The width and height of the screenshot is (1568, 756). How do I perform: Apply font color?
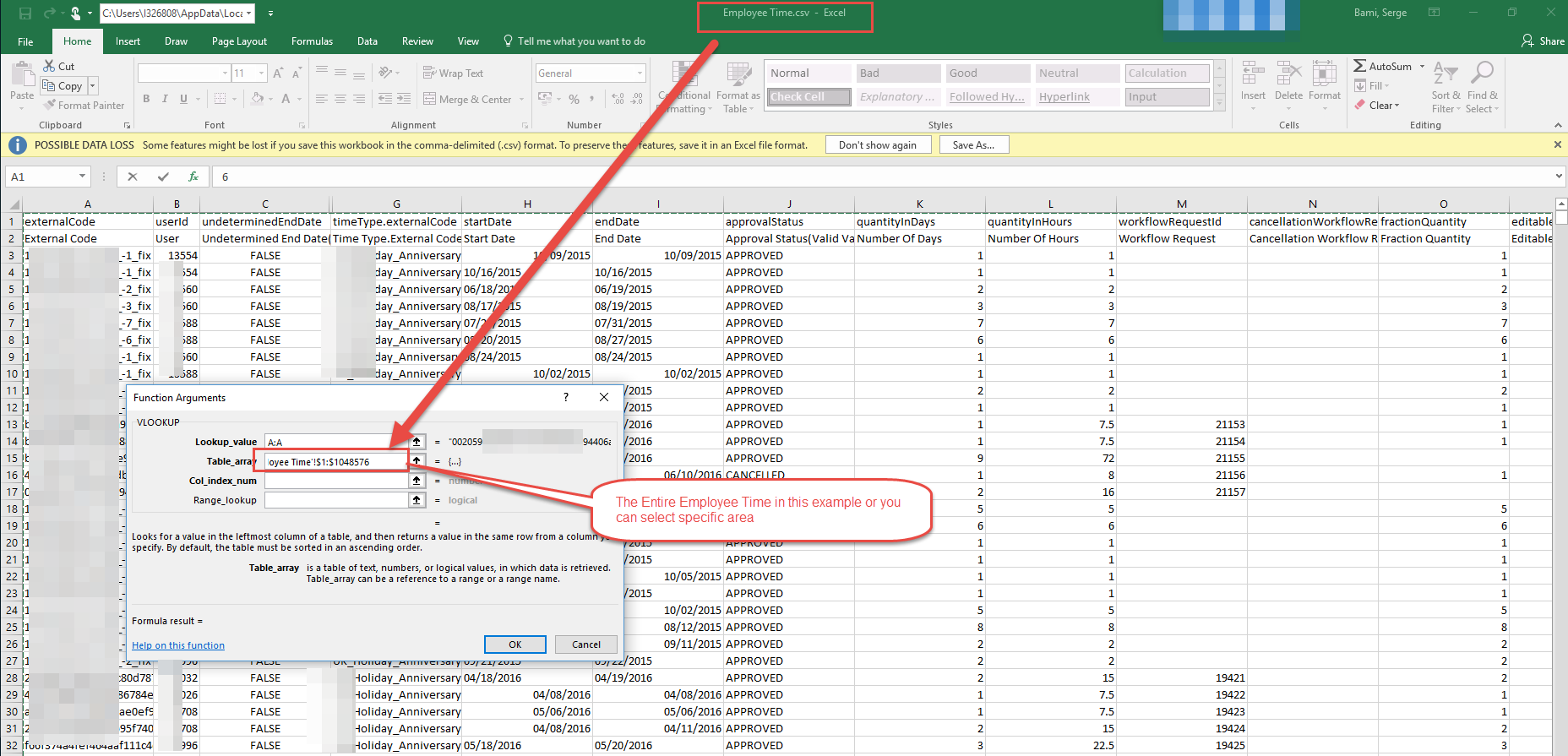point(286,99)
